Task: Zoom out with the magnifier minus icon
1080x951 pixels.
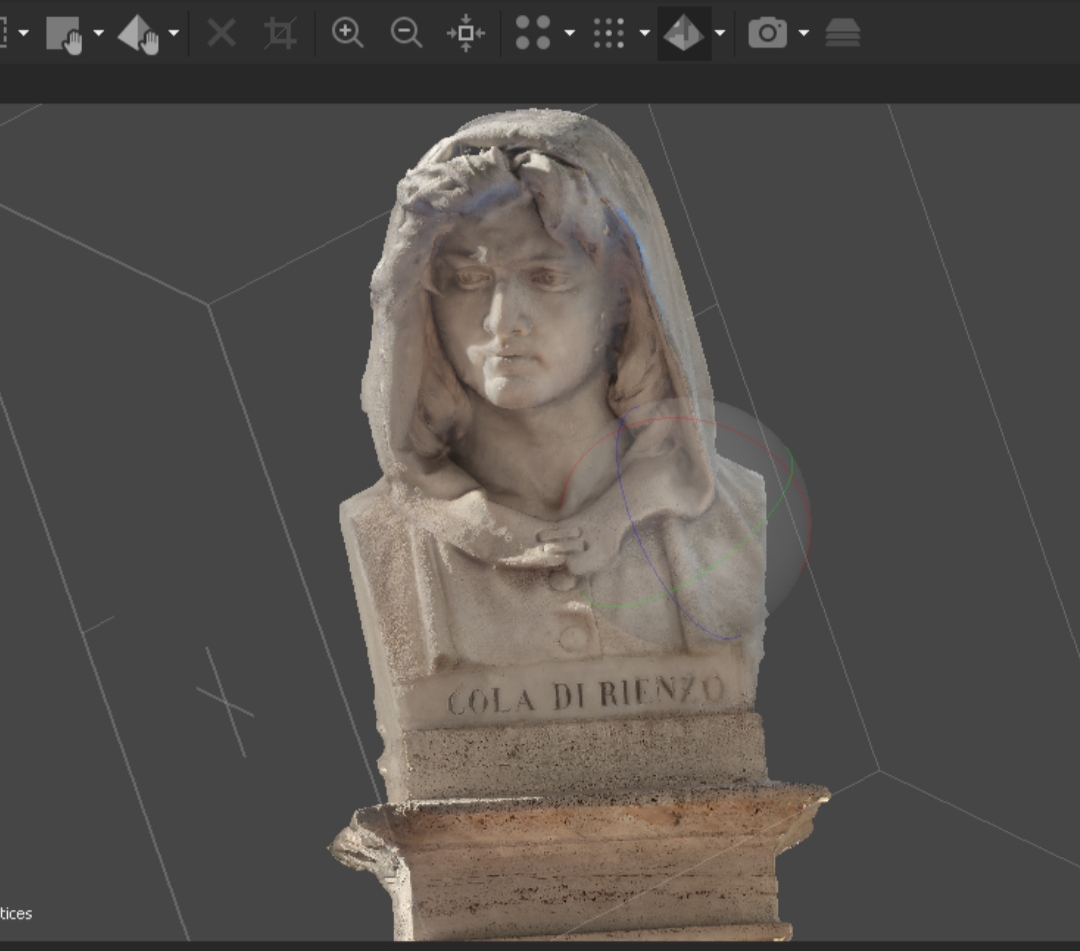Action: click(x=406, y=33)
